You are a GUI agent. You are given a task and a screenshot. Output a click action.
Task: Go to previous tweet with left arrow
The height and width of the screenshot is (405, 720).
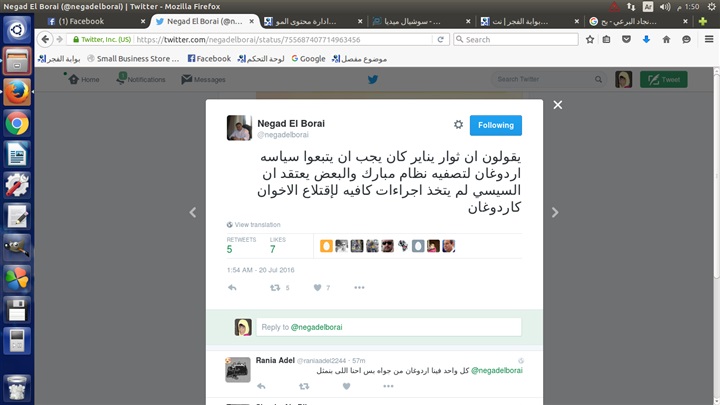coord(193,212)
